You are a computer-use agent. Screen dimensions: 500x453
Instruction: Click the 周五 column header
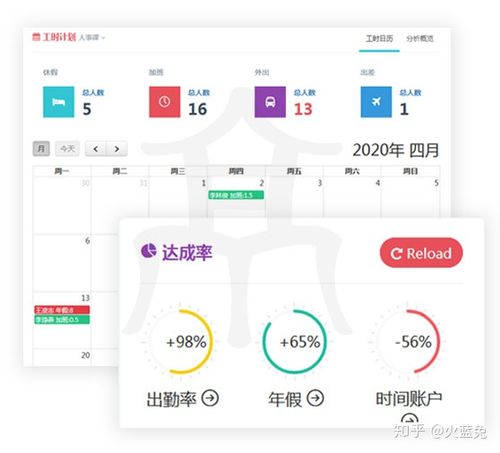click(x=294, y=171)
